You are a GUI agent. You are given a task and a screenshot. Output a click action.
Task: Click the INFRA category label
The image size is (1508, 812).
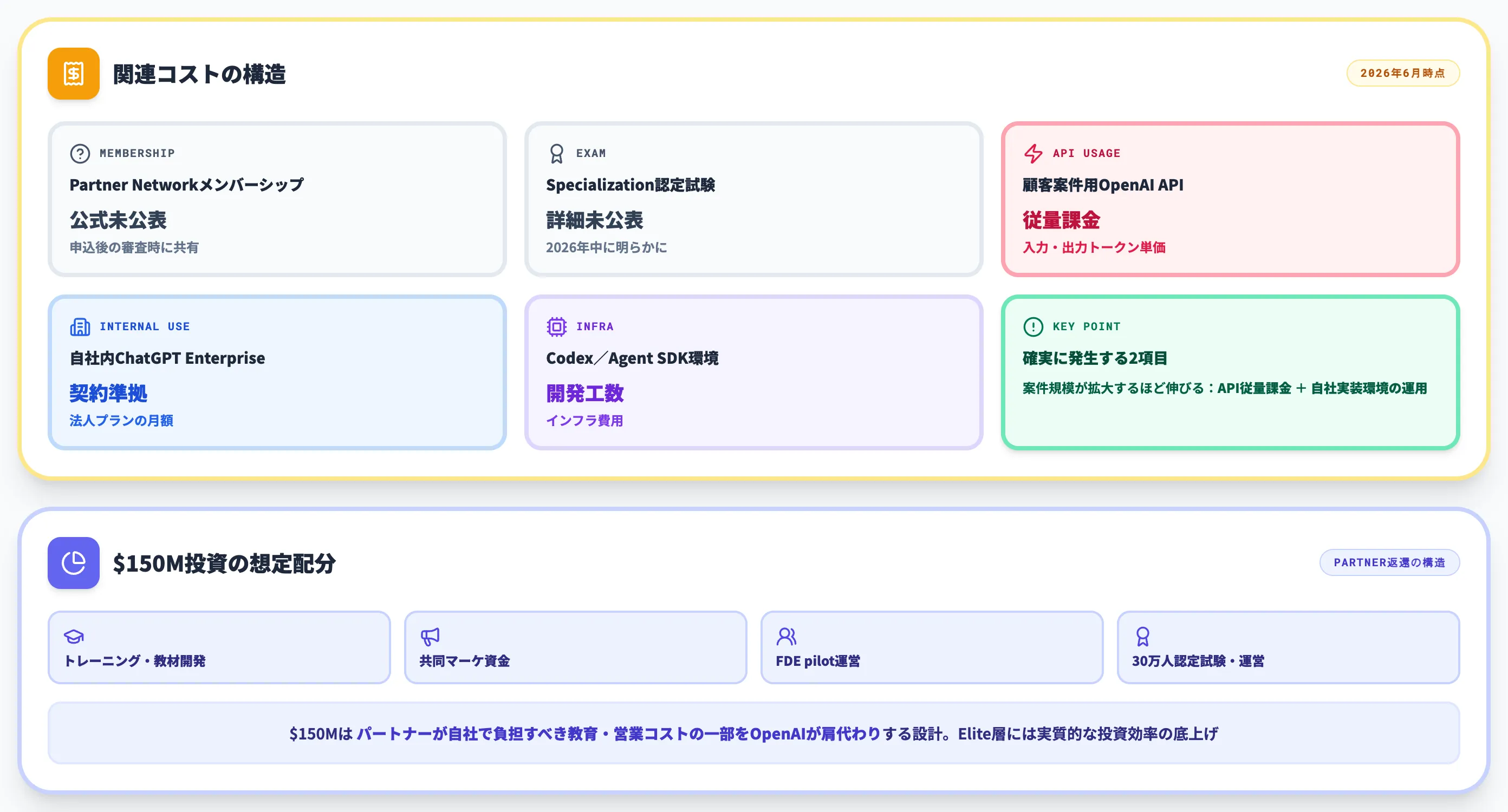[x=595, y=326]
